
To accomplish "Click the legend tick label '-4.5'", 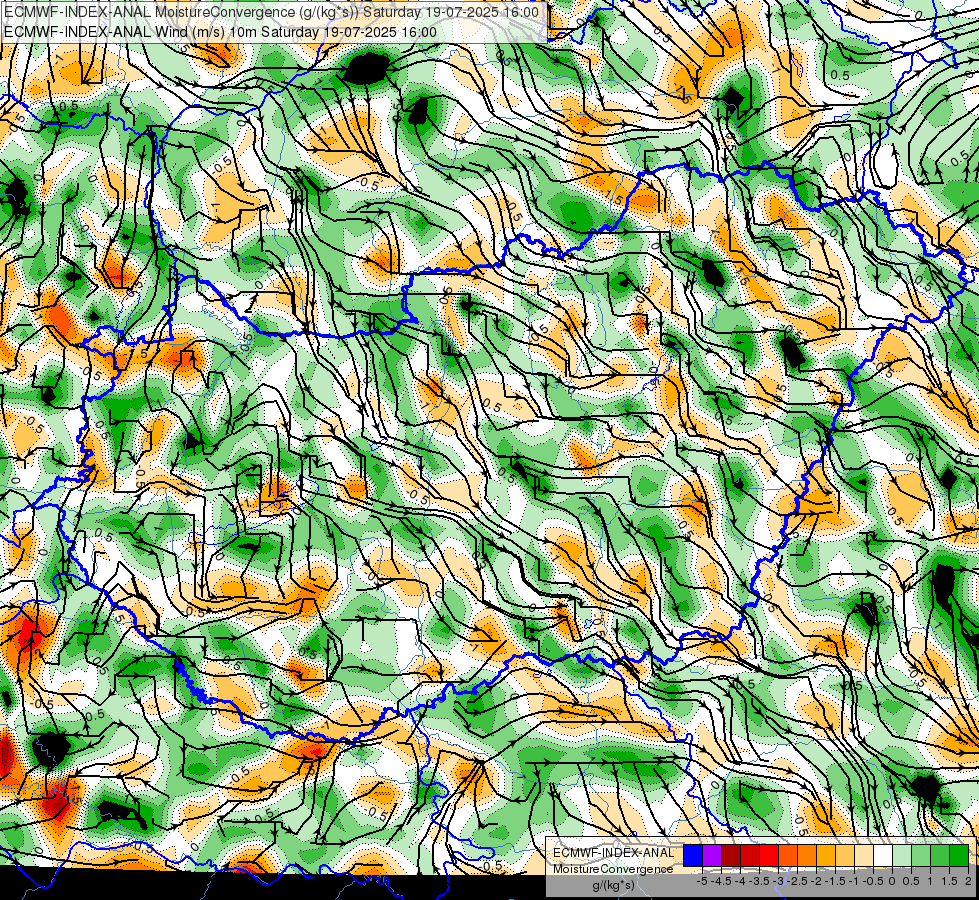I will [721, 881].
